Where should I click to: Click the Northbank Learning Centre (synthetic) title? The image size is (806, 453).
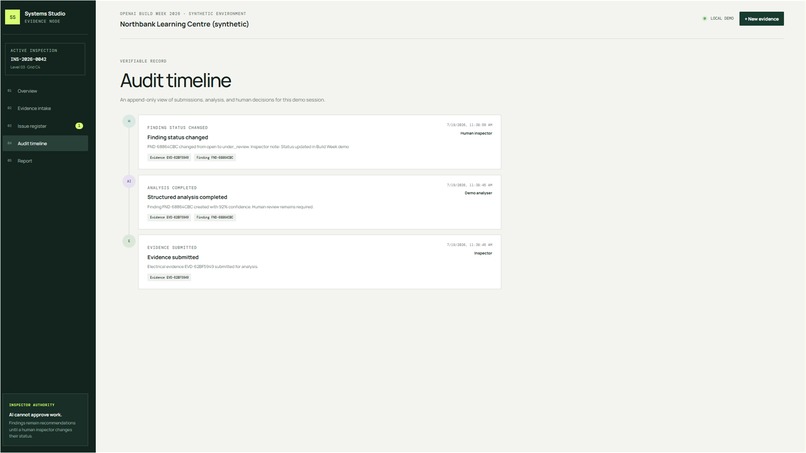click(x=184, y=24)
